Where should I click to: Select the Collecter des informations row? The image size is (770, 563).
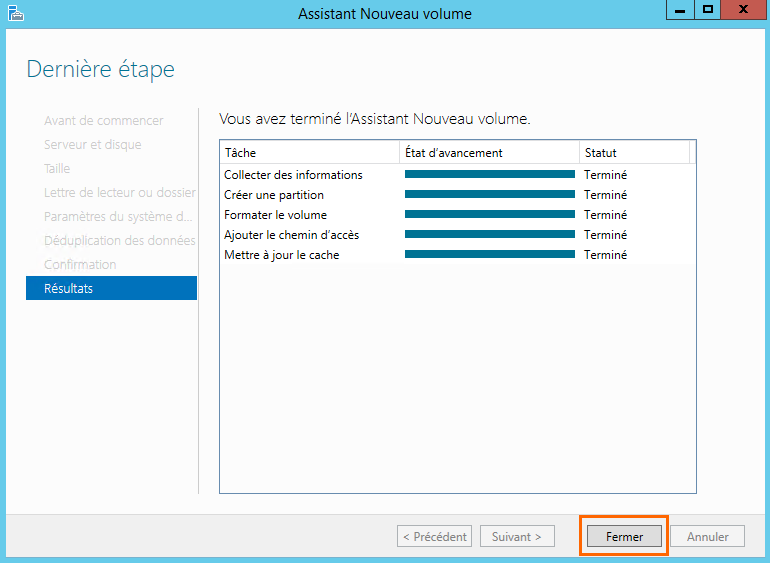click(293, 175)
